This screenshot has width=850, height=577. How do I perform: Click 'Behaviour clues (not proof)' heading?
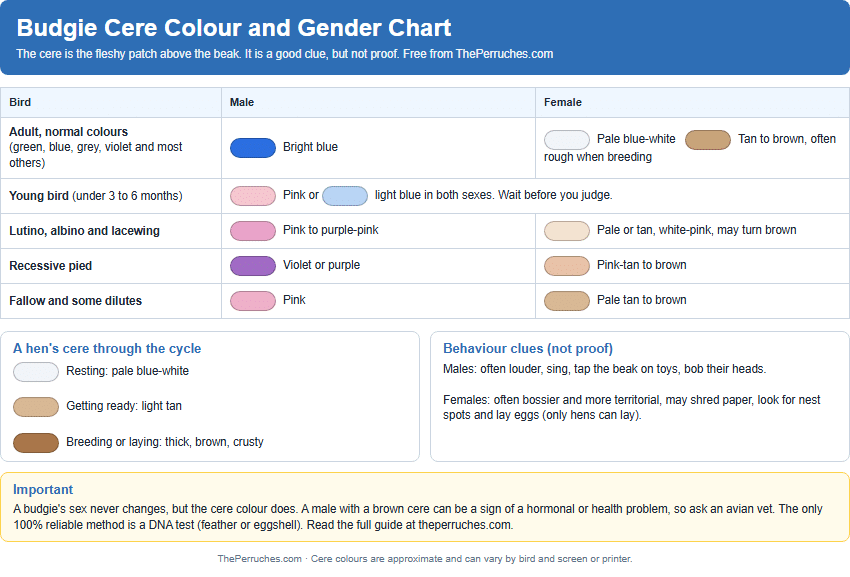pyautogui.click(x=528, y=348)
